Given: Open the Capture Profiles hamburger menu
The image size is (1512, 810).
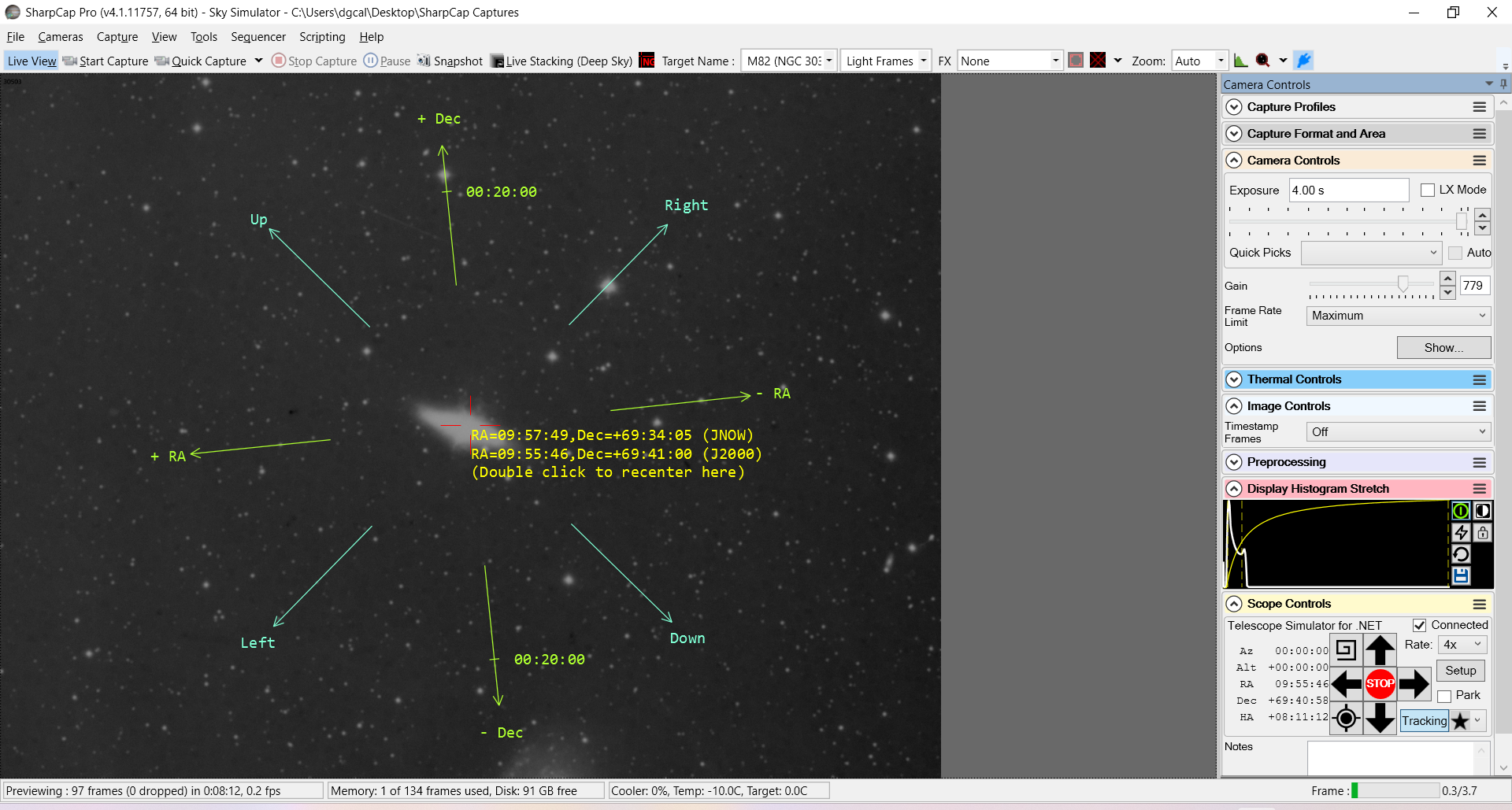Looking at the screenshot, I should (1480, 107).
